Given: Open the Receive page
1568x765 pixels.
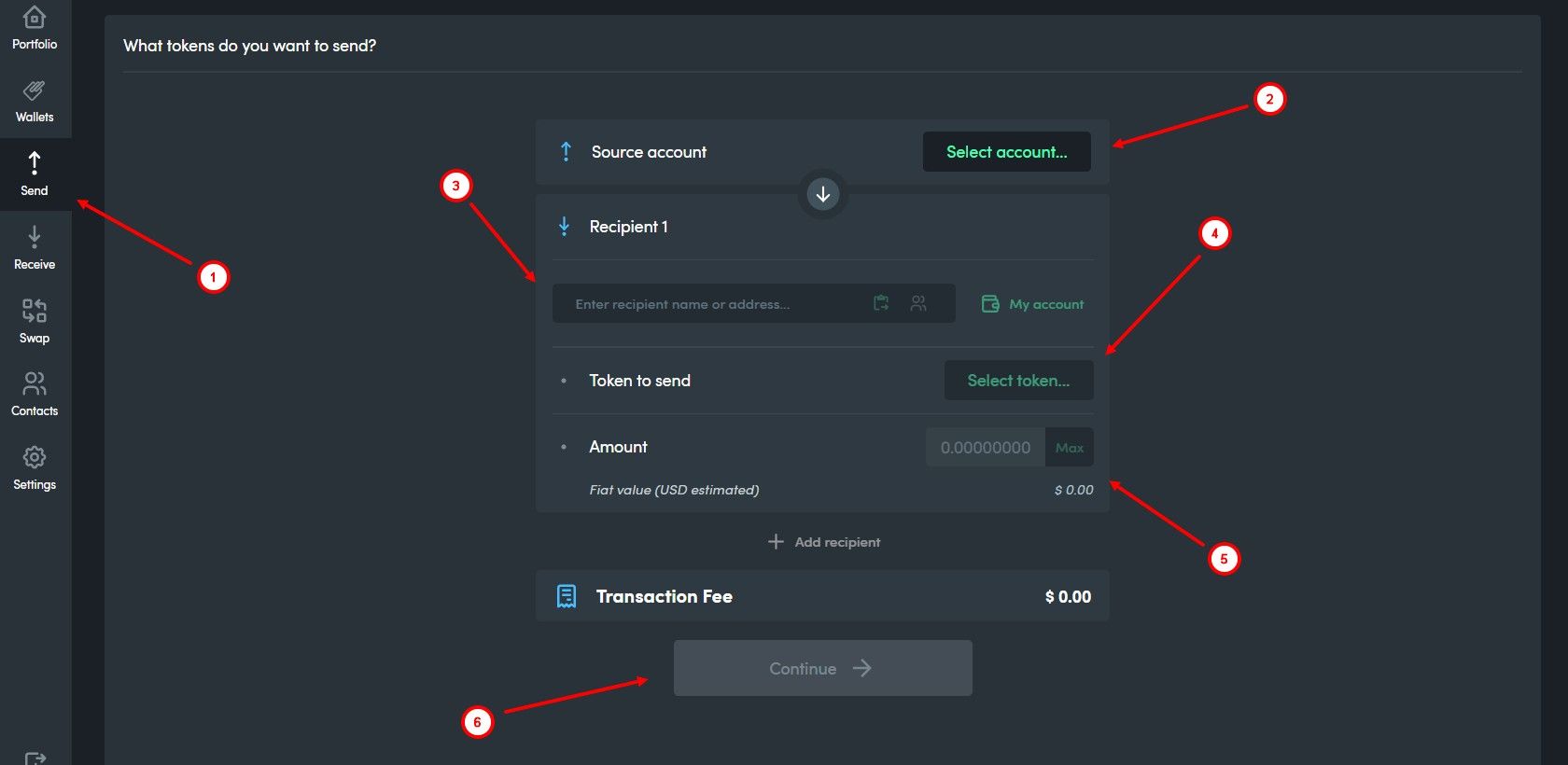Looking at the screenshot, I should pos(35,248).
